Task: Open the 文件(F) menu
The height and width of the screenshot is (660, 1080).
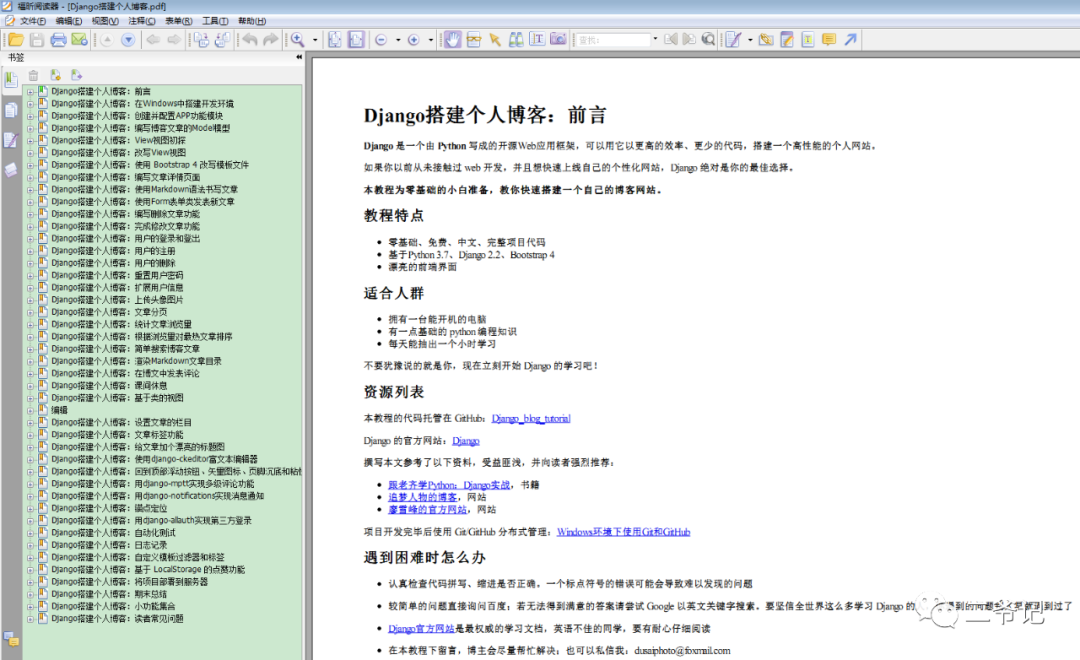Action: (x=32, y=21)
